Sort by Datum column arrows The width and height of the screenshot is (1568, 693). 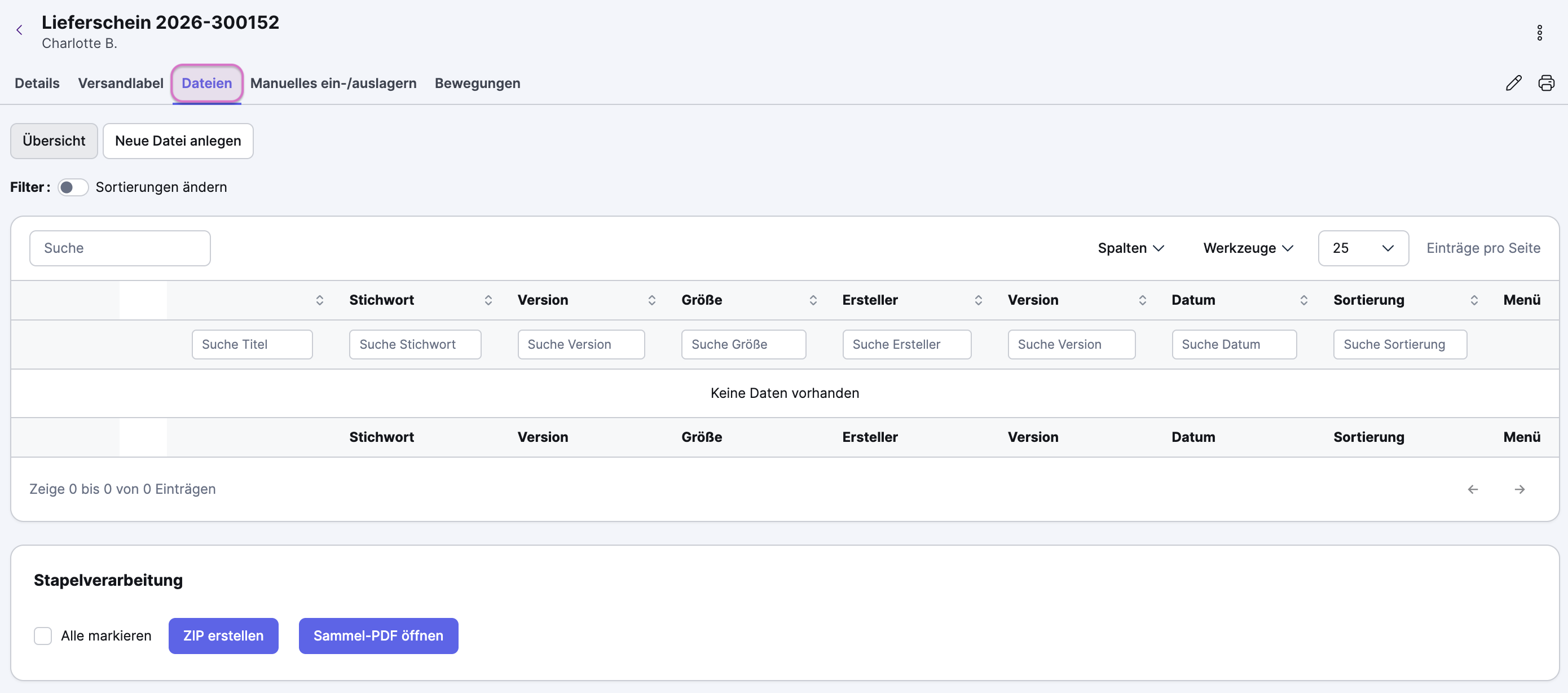(1303, 300)
